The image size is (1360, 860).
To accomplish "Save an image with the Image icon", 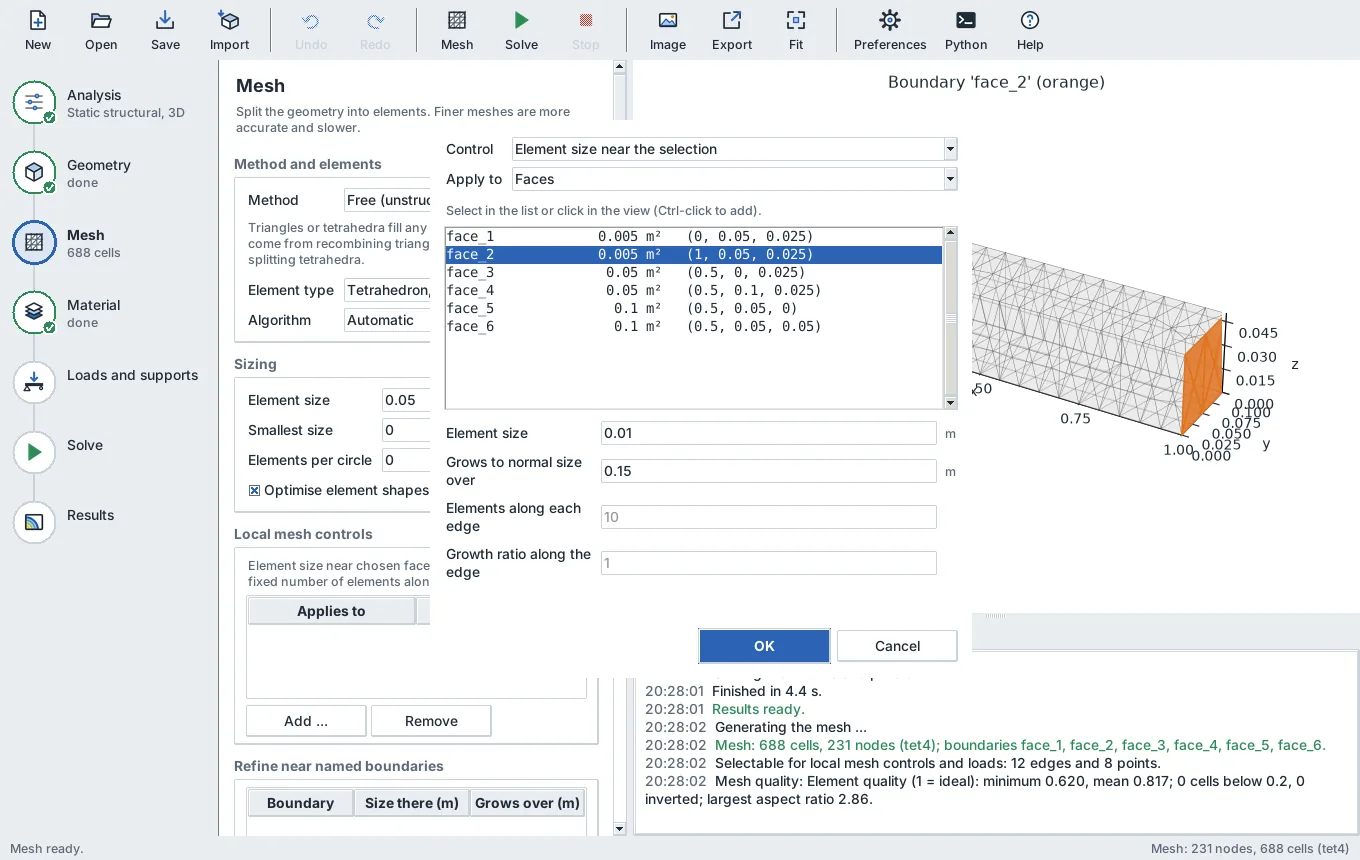I will pos(668,30).
